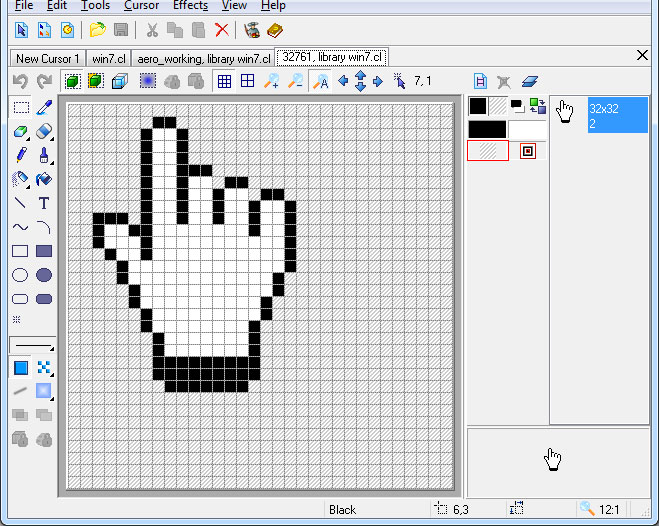Switch to aero_working, library win7.cl tab
659x526 pixels.
pyautogui.click(x=203, y=58)
